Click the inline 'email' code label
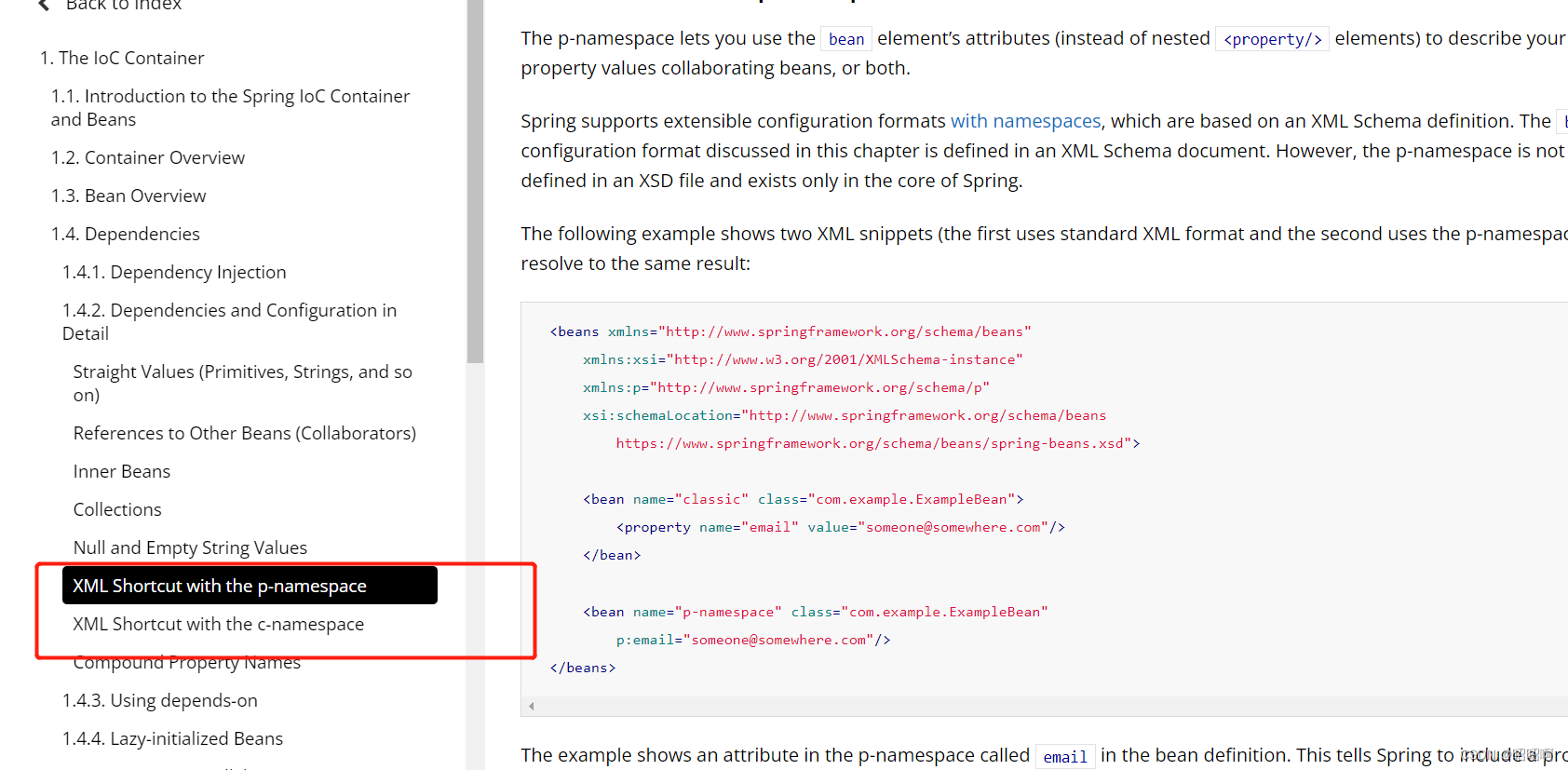This screenshot has height=770, width=1568. (1065, 757)
